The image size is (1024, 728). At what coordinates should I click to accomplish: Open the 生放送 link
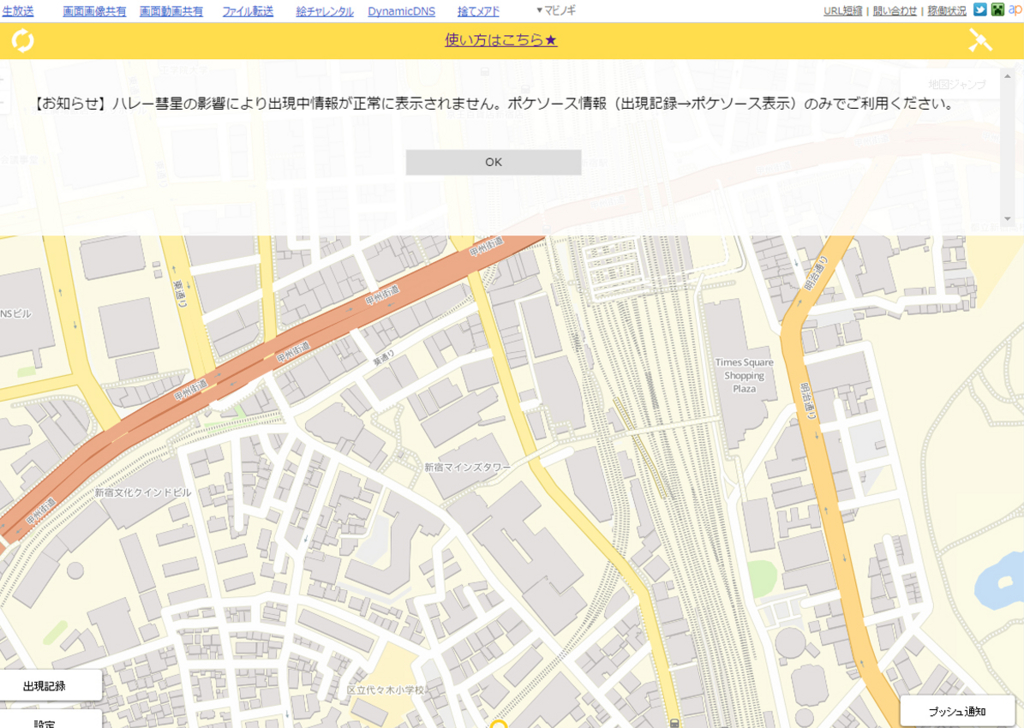pos(18,11)
